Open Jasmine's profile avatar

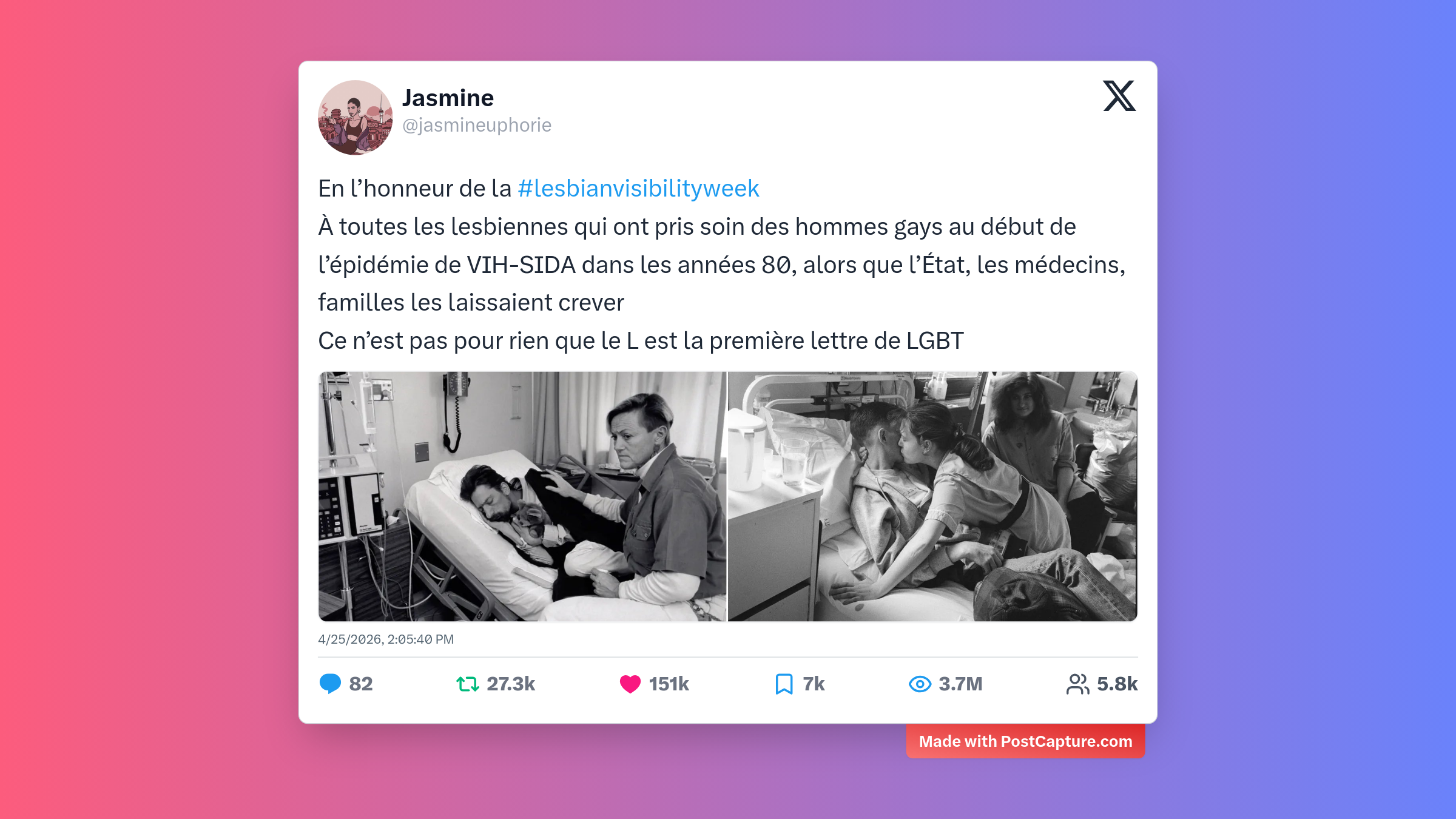356,118
